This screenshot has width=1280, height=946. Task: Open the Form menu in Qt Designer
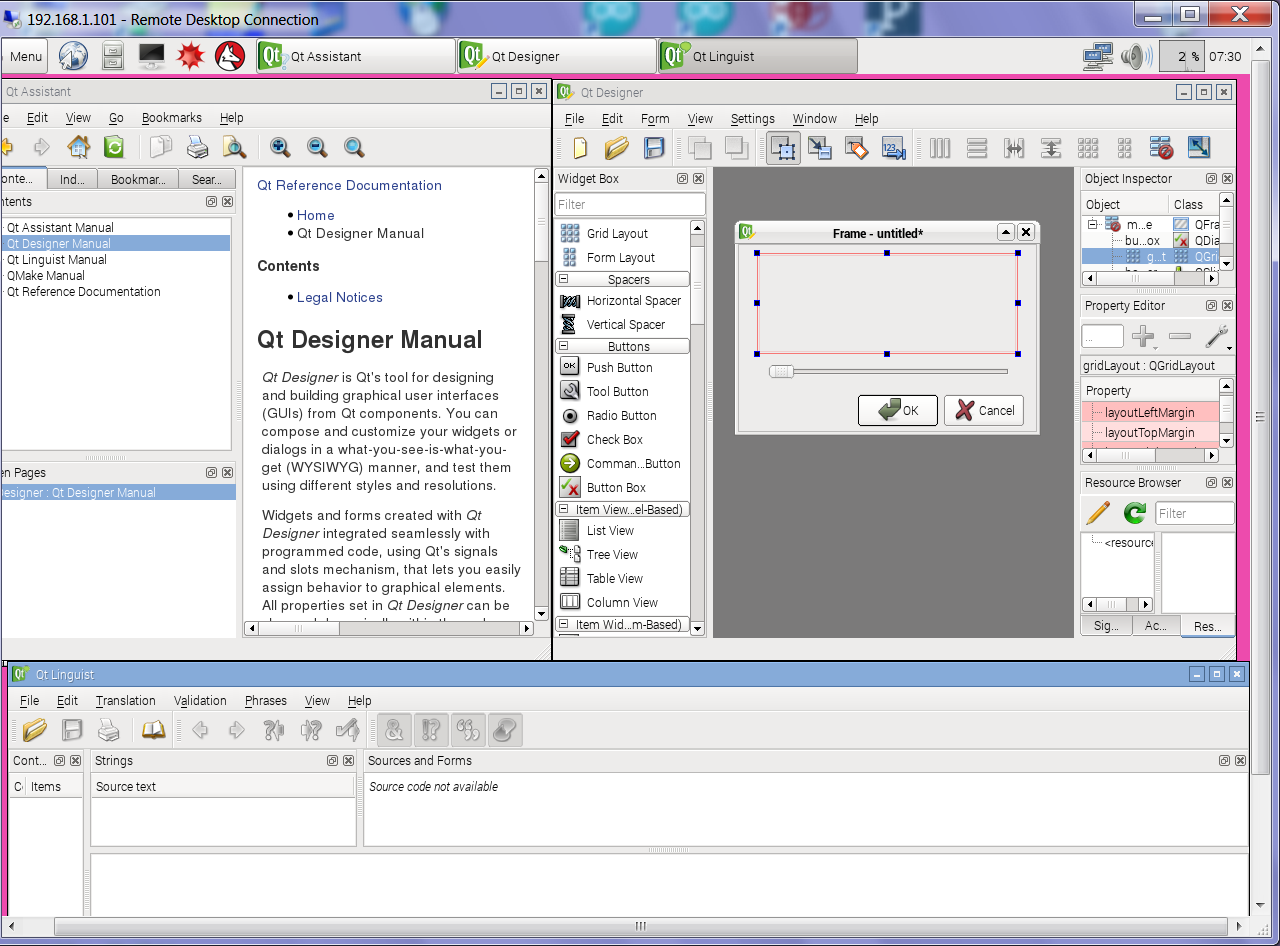[x=655, y=118]
